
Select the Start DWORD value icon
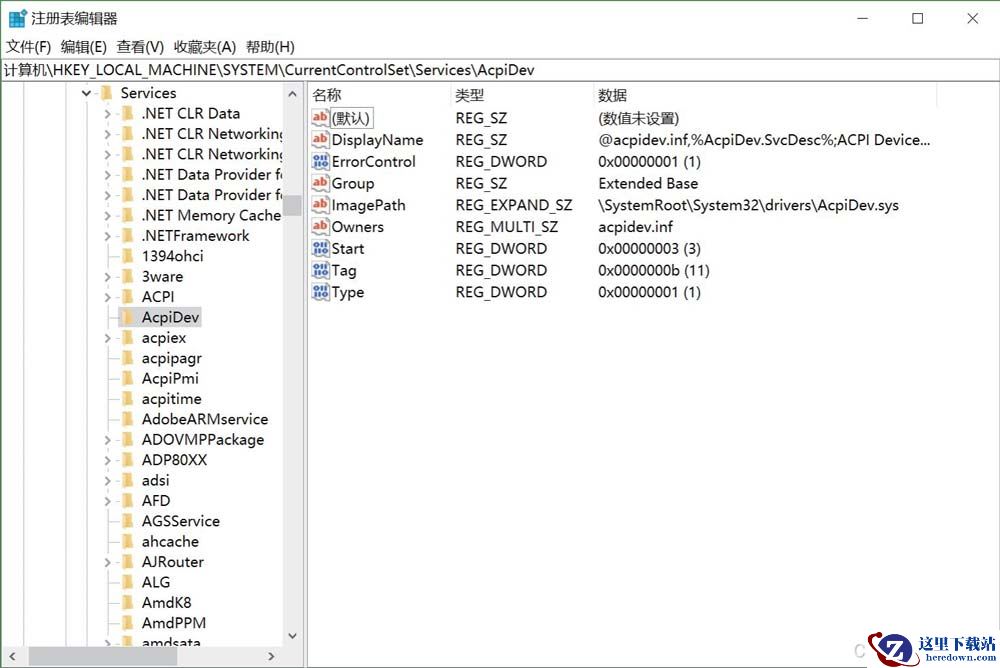tap(320, 248)
